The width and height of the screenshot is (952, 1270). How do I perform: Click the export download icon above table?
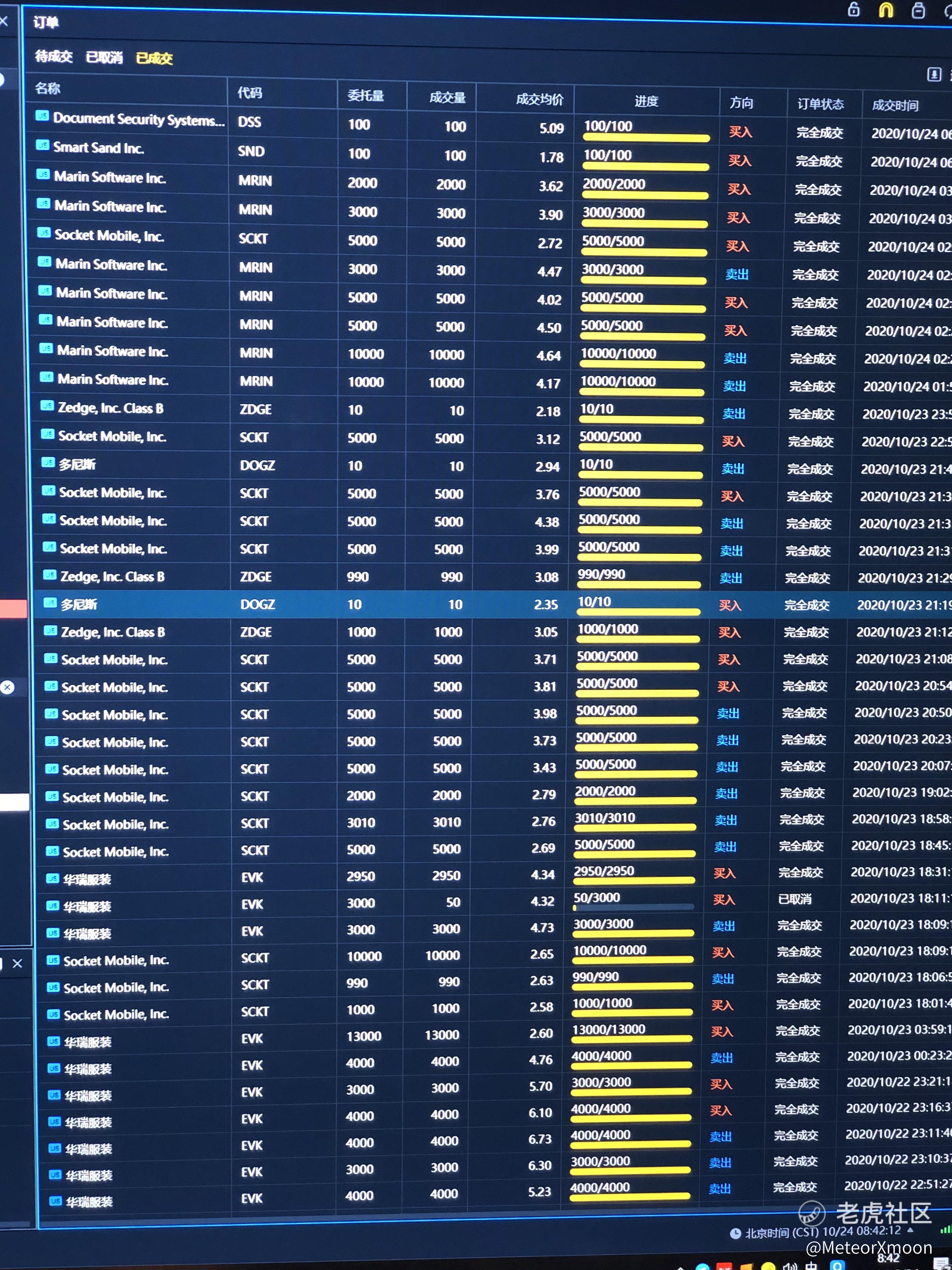point(934,74)
